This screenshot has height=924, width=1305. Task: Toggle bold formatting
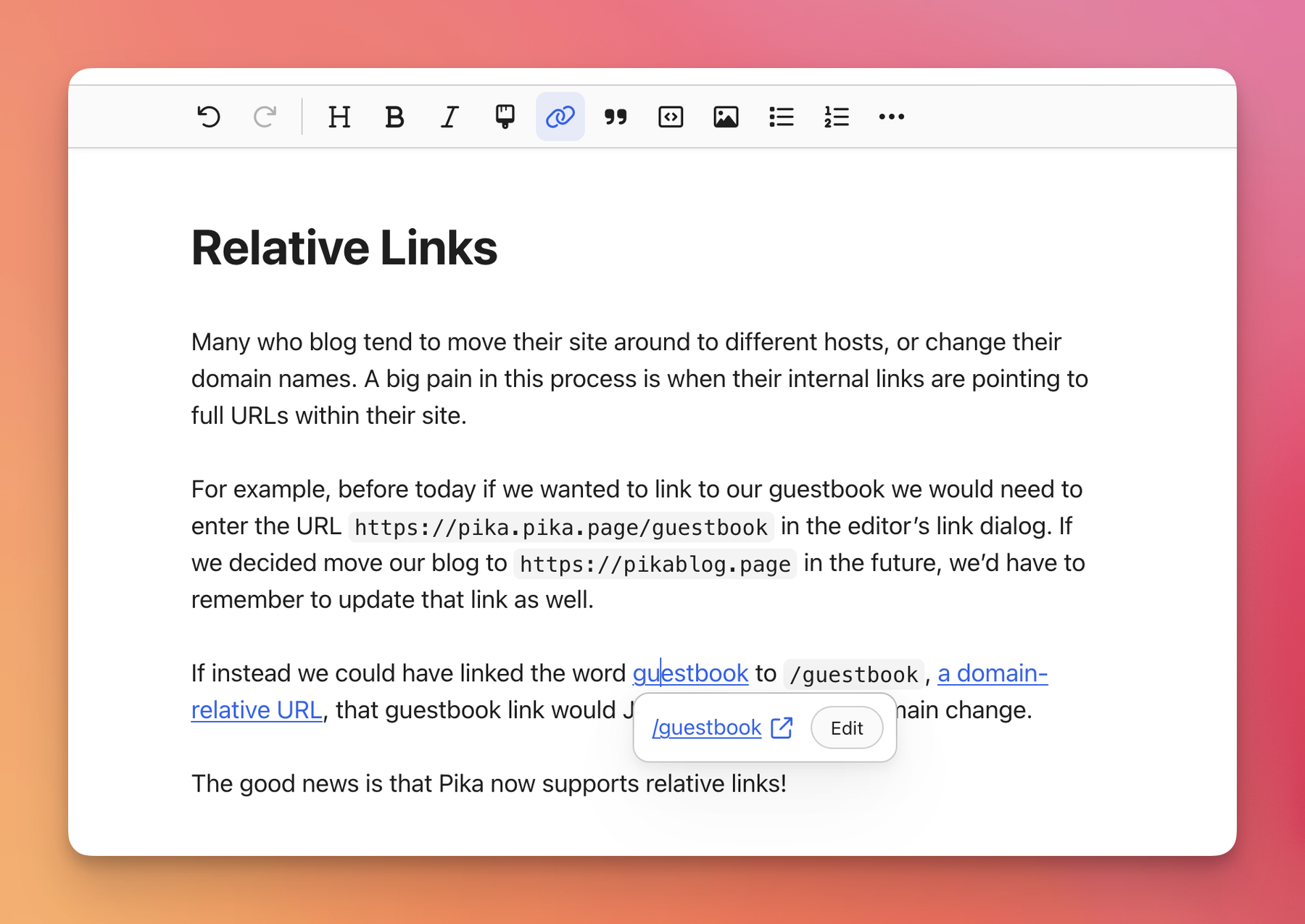394,117
